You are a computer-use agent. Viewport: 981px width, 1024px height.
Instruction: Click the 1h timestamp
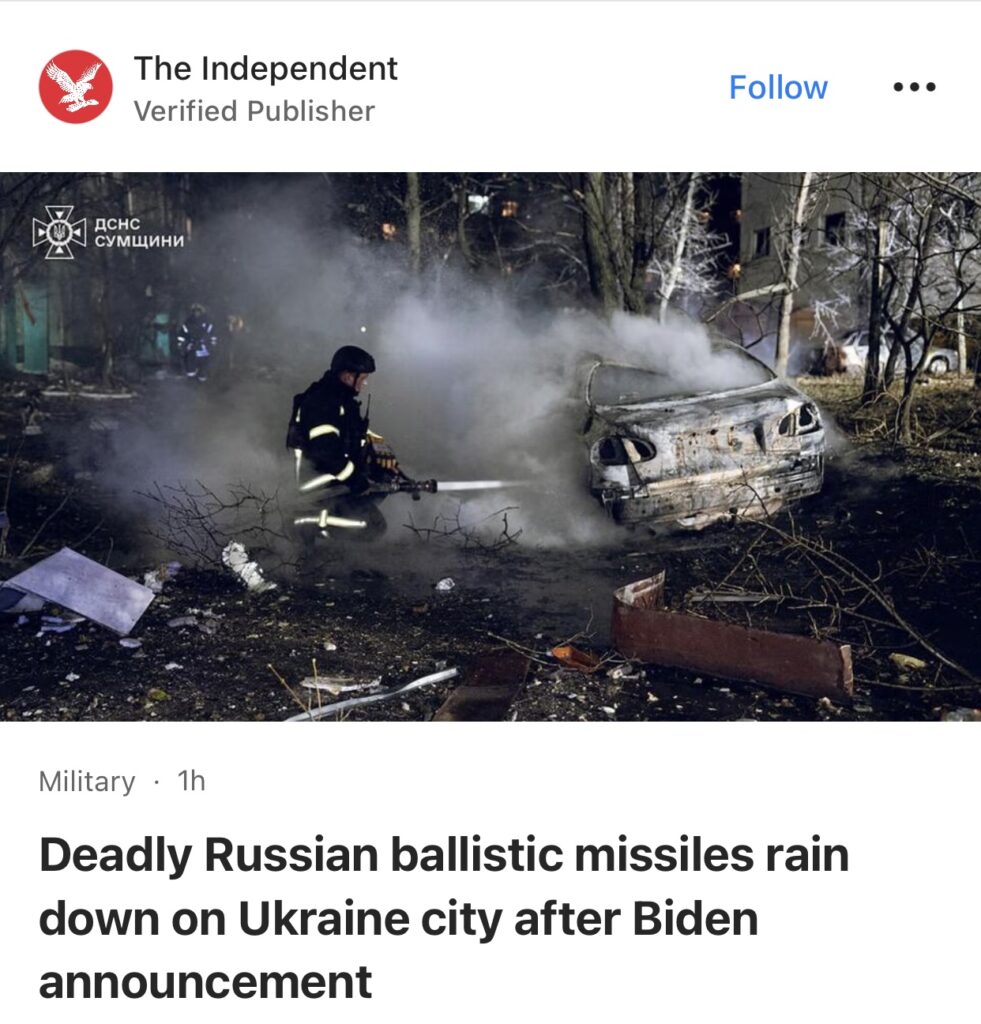pyautogui.click(x=191, y=780)
